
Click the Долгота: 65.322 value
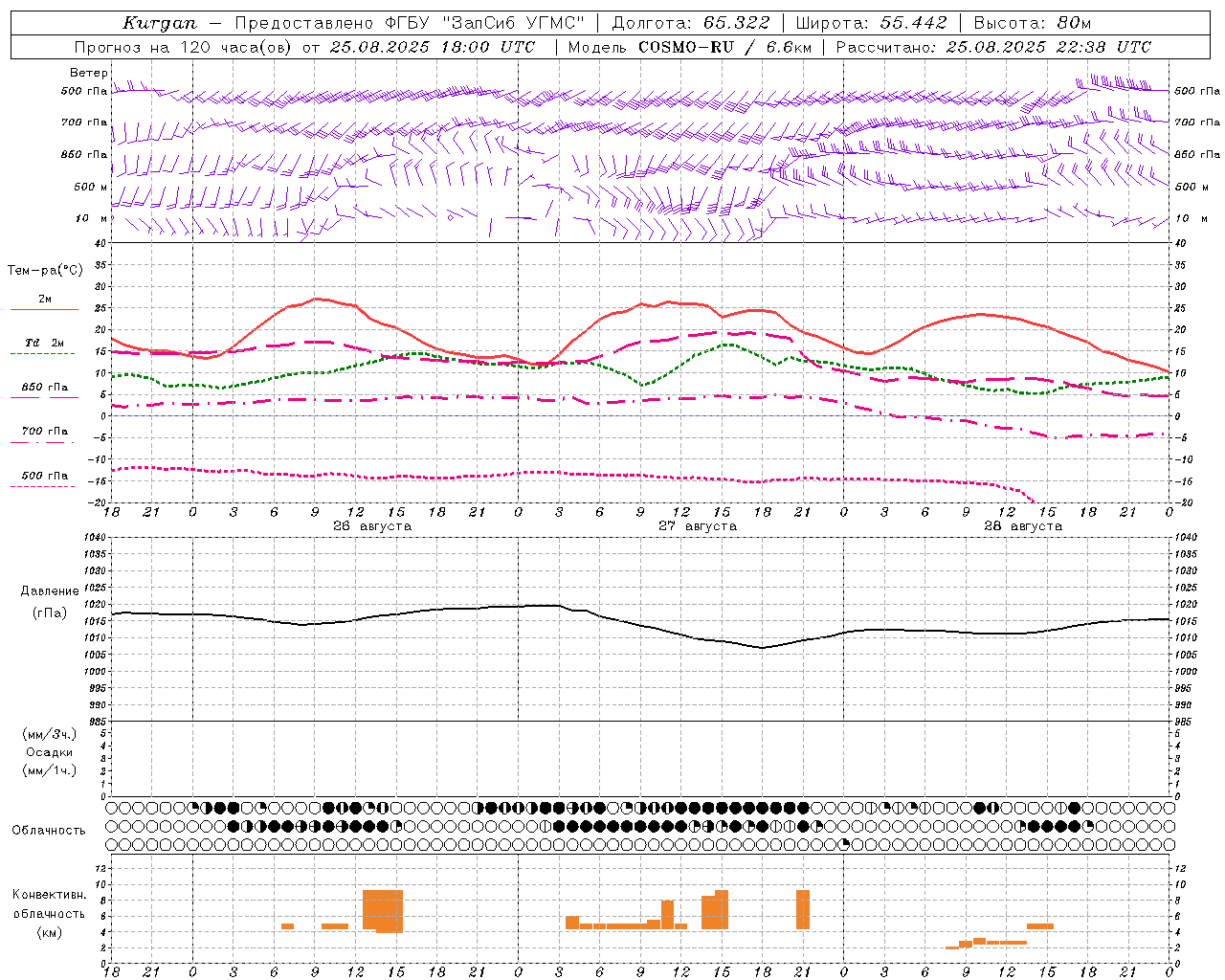690,23
